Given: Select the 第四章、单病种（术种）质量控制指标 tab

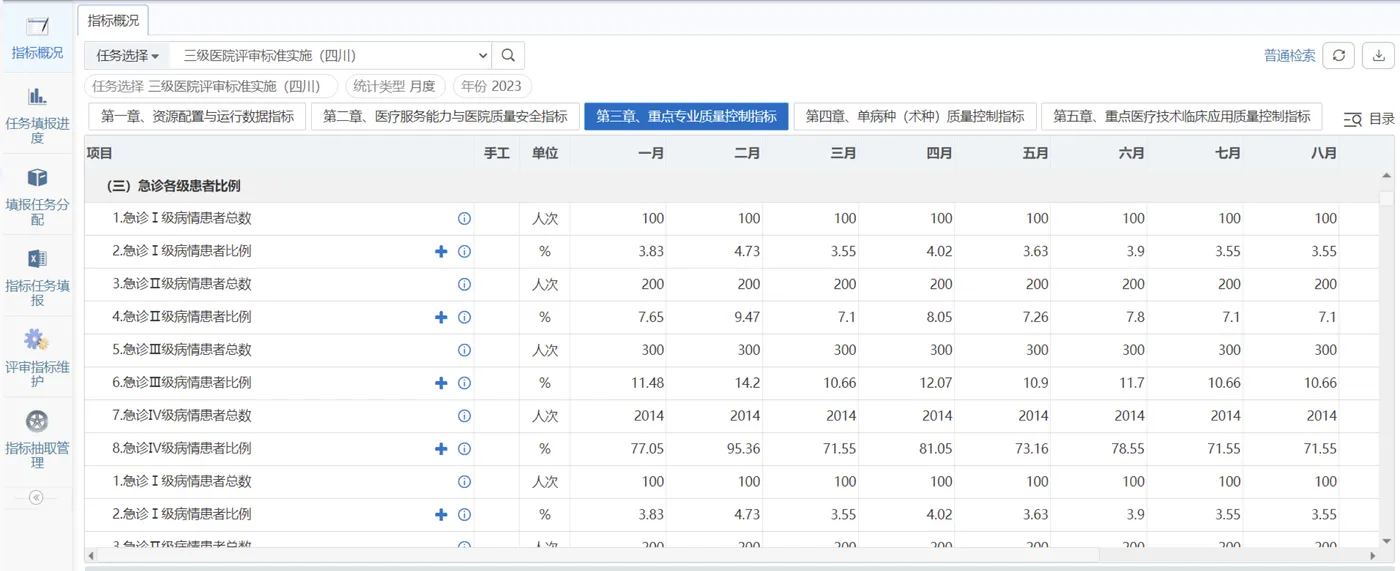Looking at the screenshot, I should pos(915,116).
